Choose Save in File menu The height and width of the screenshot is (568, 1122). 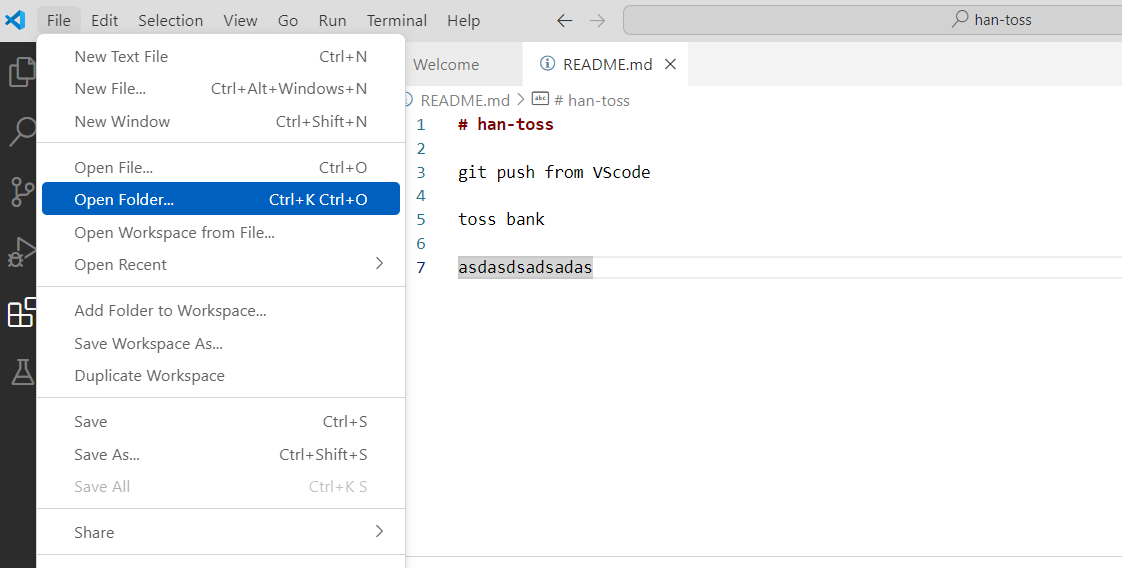pos(221,421)
